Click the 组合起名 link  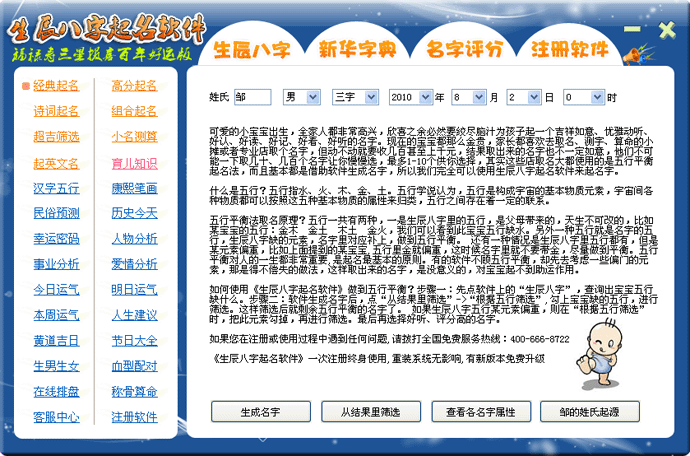[x=134, y=111]
